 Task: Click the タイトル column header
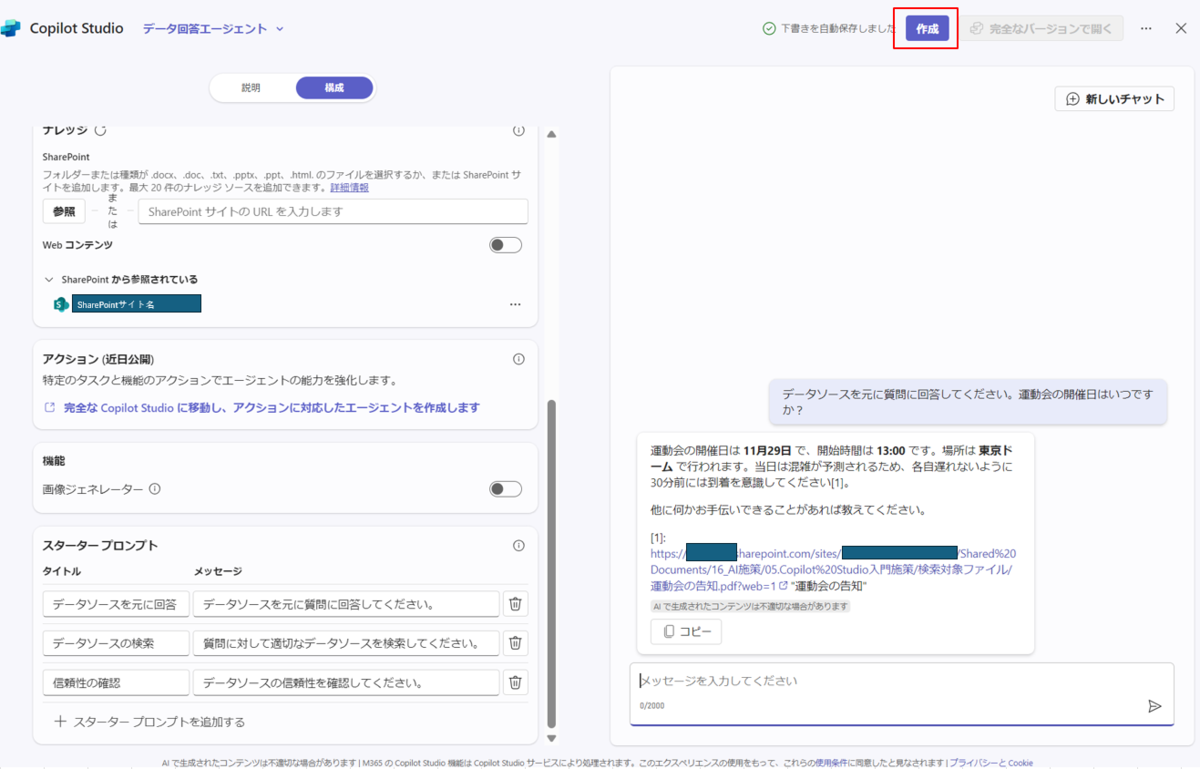[x=62, y=571]
